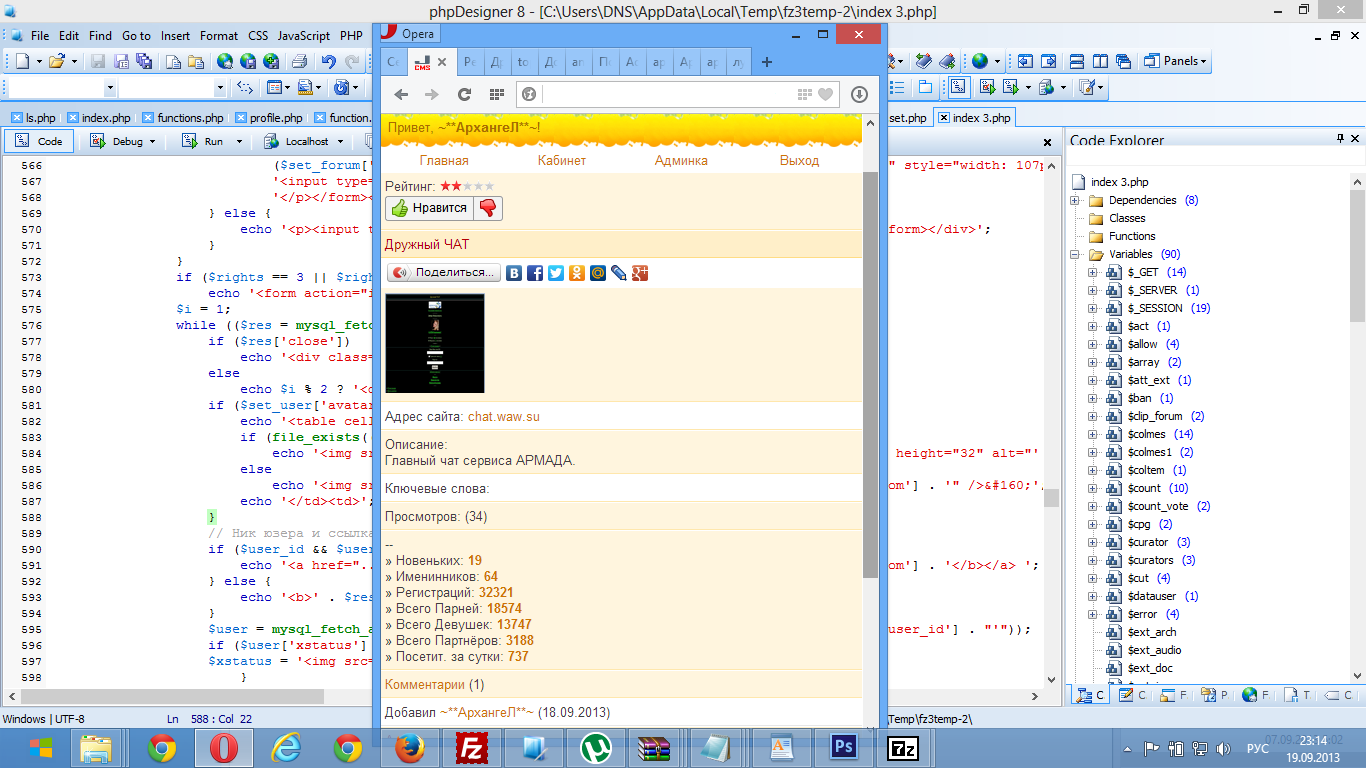Launch FileZilla from the taskbar
The height and width of the screenshot is (768, 1366).
470,747
